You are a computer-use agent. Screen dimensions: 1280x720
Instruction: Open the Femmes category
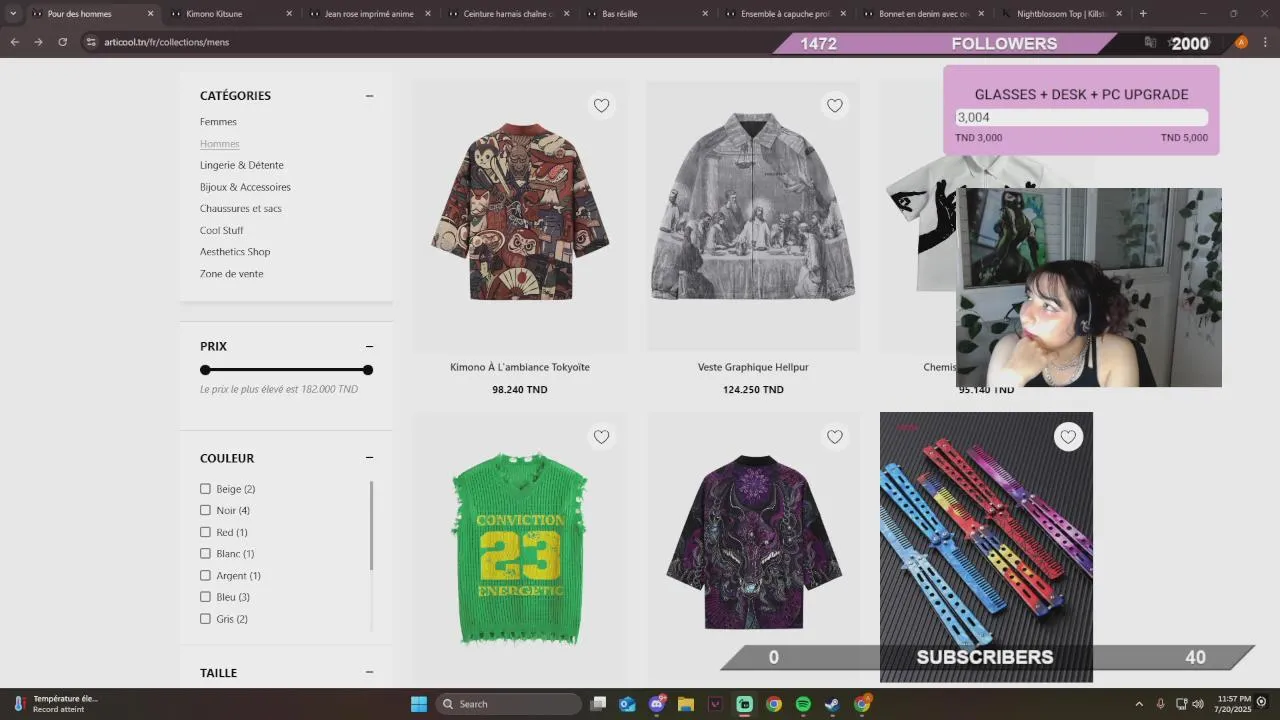click(x=218, y=122)
